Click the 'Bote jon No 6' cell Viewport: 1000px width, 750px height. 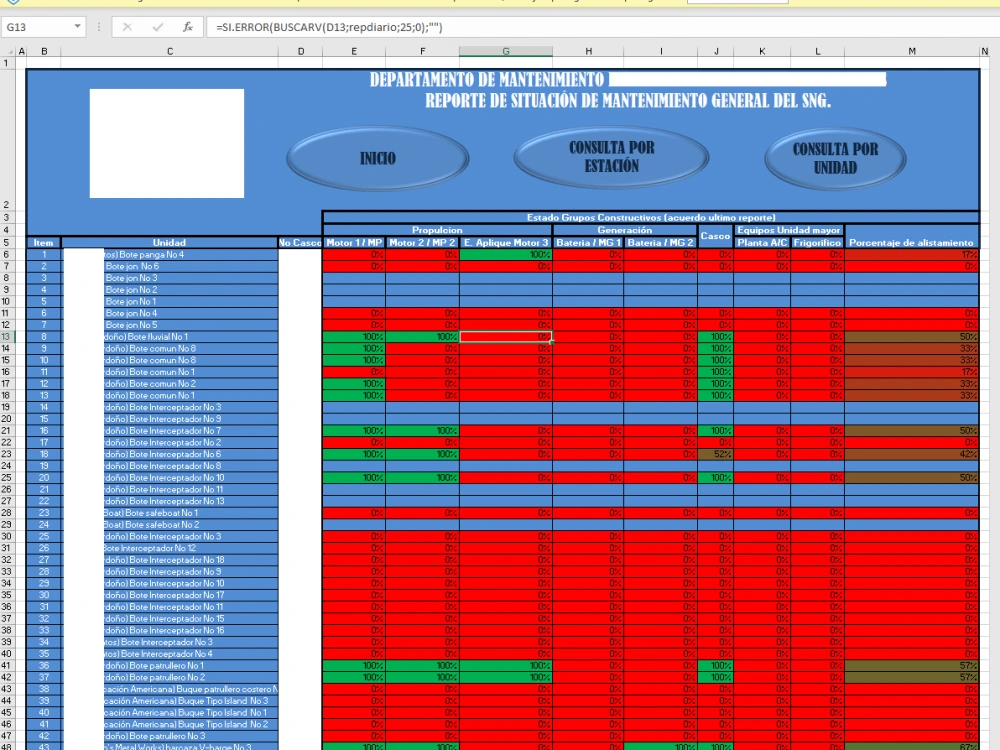(171, 266)
